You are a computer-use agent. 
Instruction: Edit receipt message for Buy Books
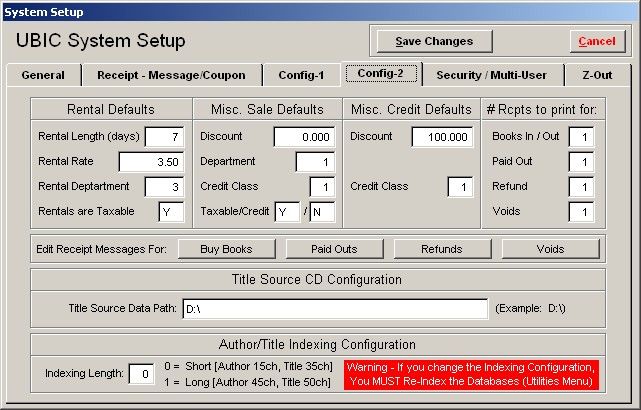(x=226, y=249)
